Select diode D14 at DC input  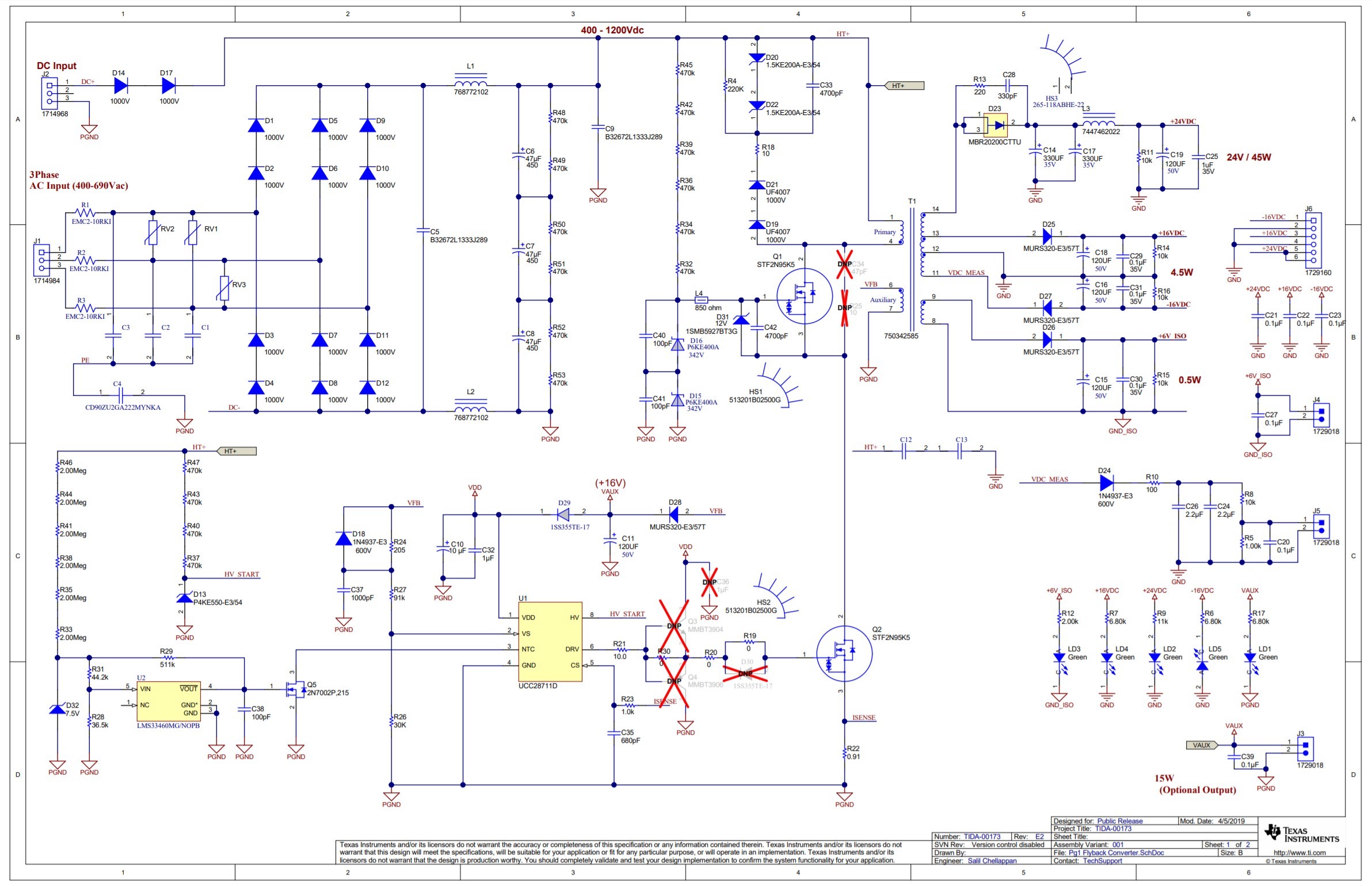(120, 86)
